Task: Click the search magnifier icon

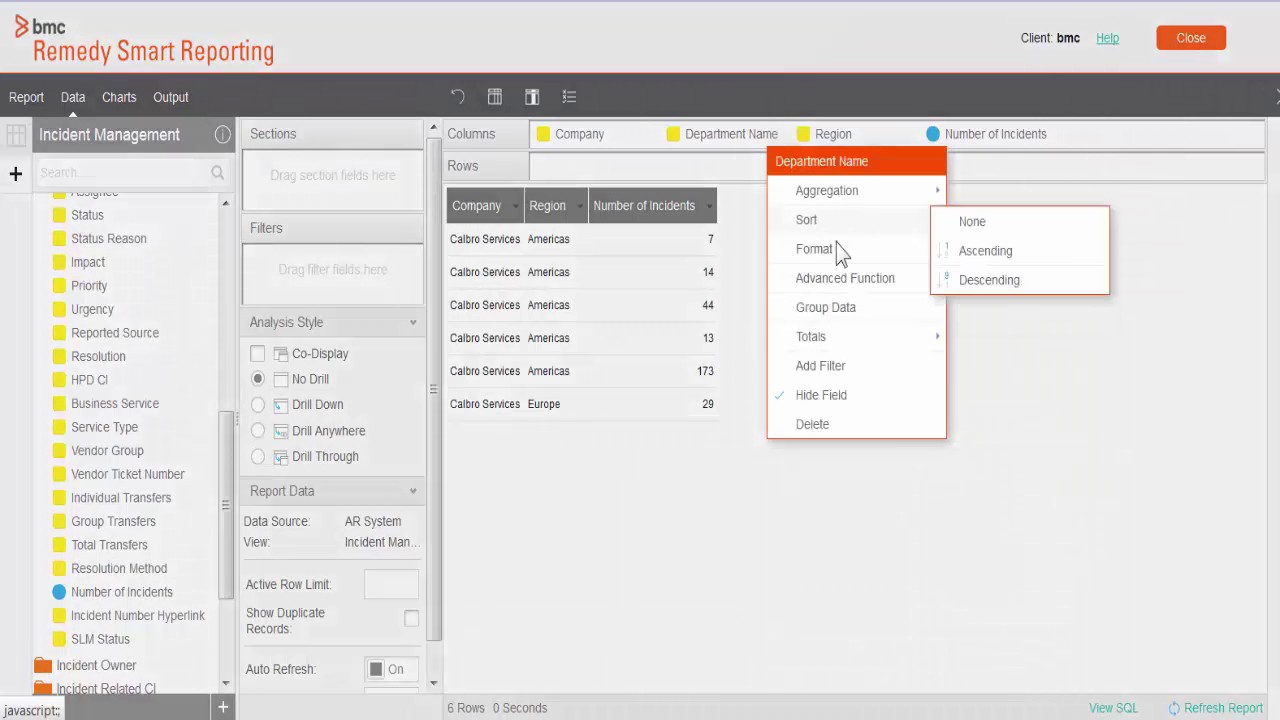Action: pyautogui.click(x=217, y=173)
